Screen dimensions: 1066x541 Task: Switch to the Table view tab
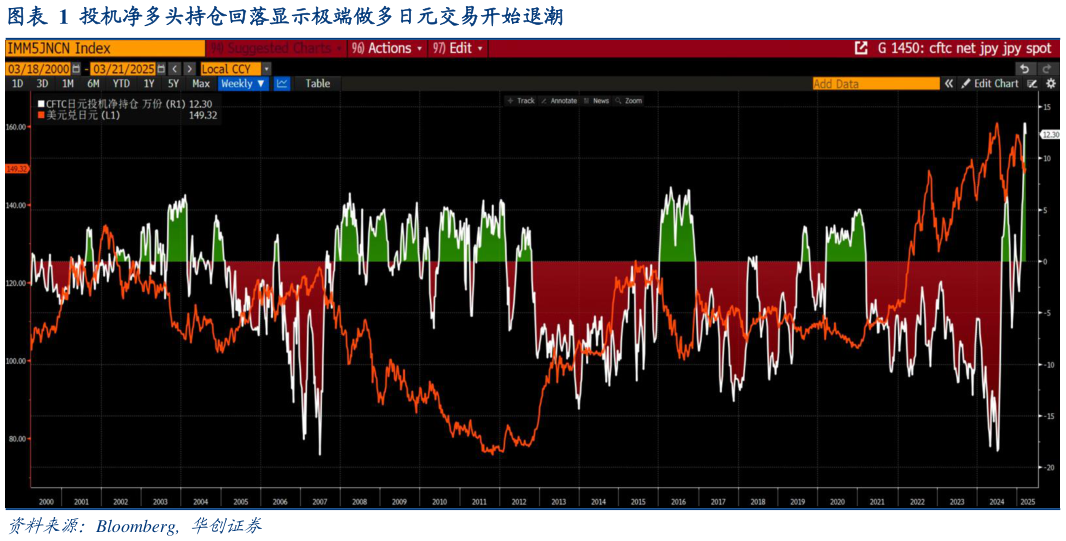tap(317, 84)
